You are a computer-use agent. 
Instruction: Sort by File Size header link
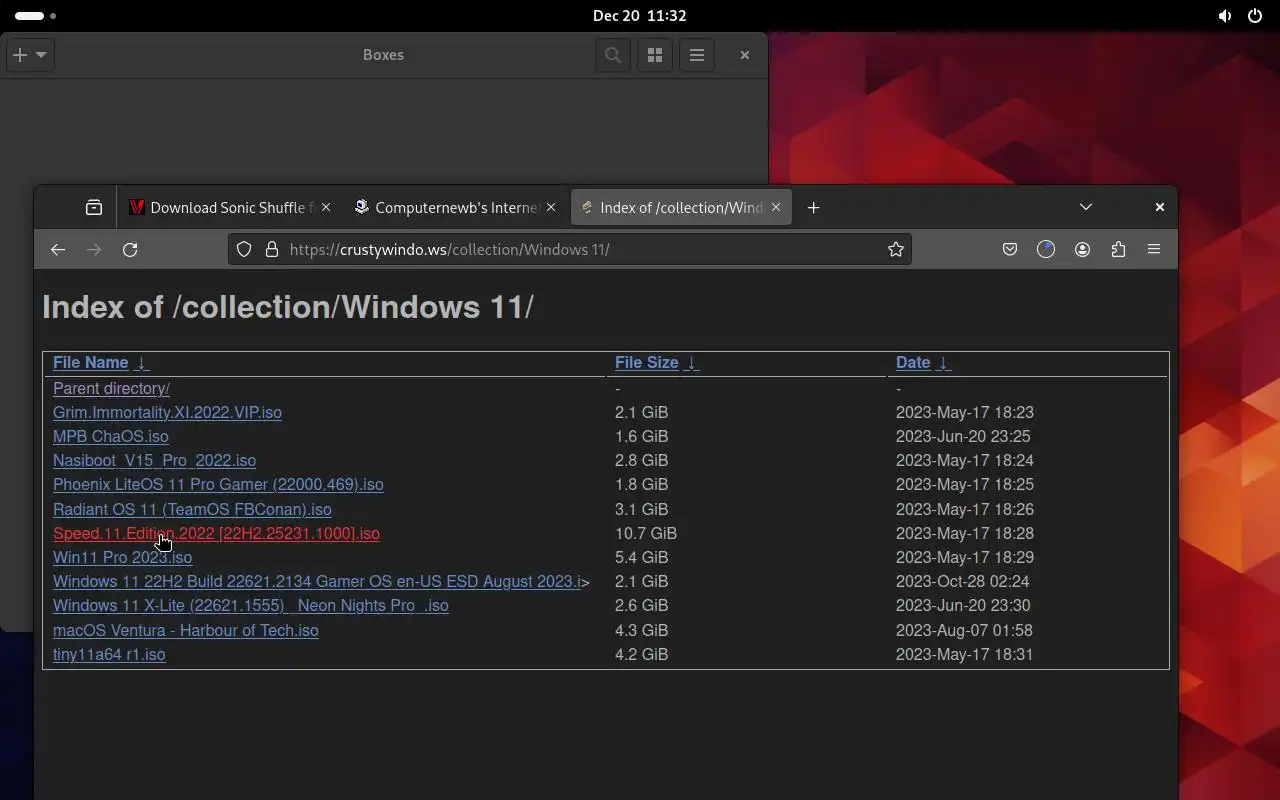(x=646, y=362)
